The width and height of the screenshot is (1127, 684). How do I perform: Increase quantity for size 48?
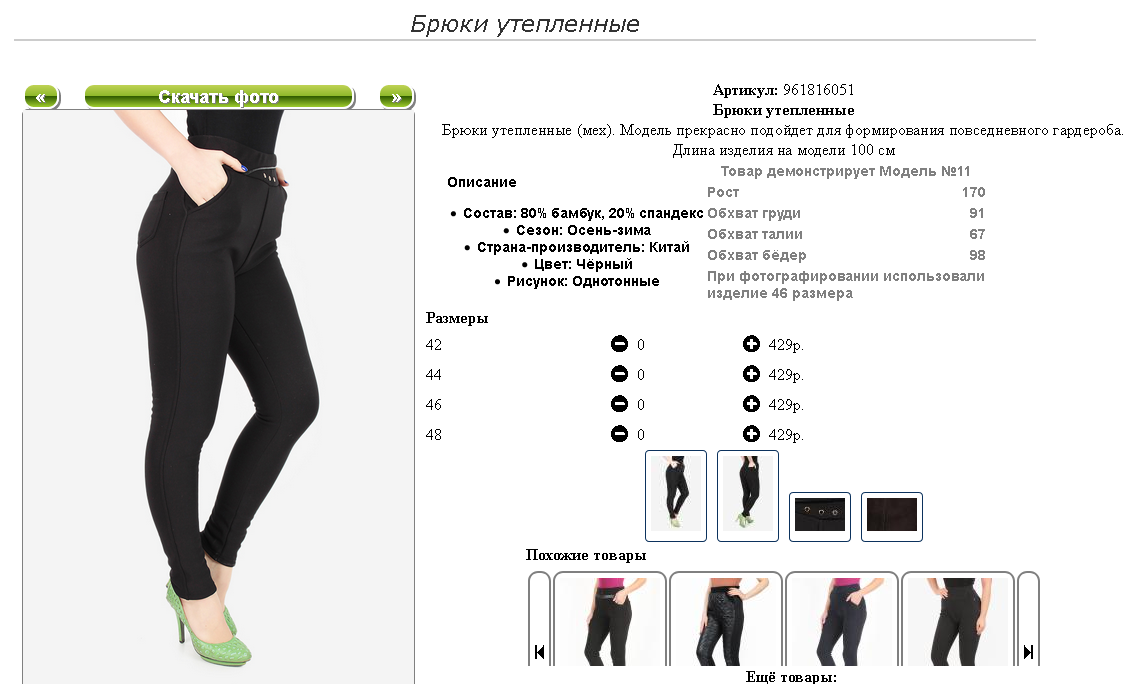point(751,434)
